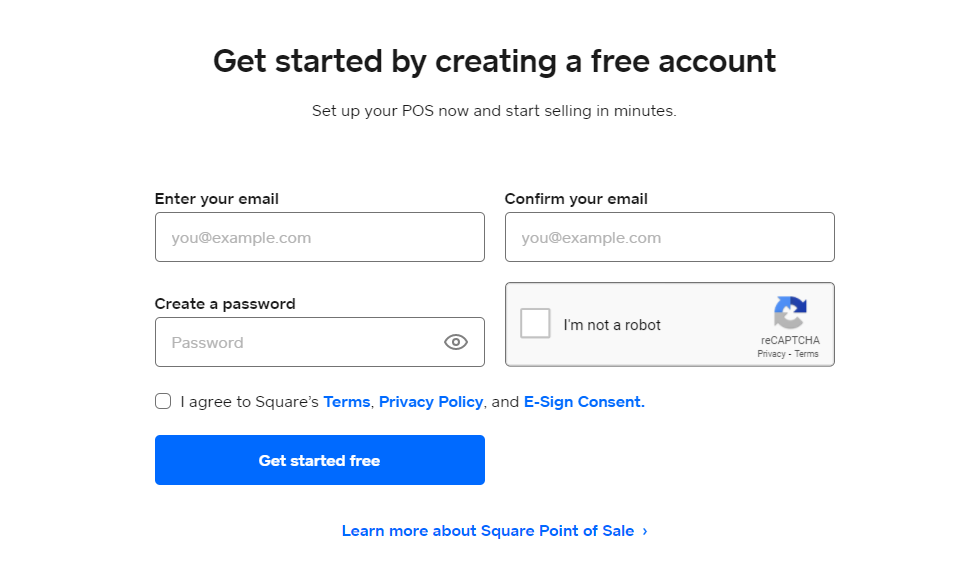Check the I'm not a robot box

point(535,324)
